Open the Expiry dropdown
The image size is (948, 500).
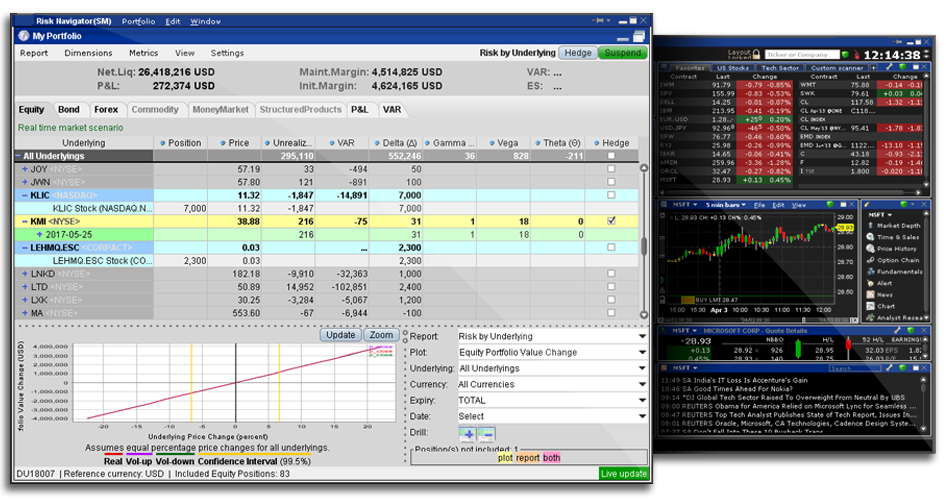[x=552, y=400]
